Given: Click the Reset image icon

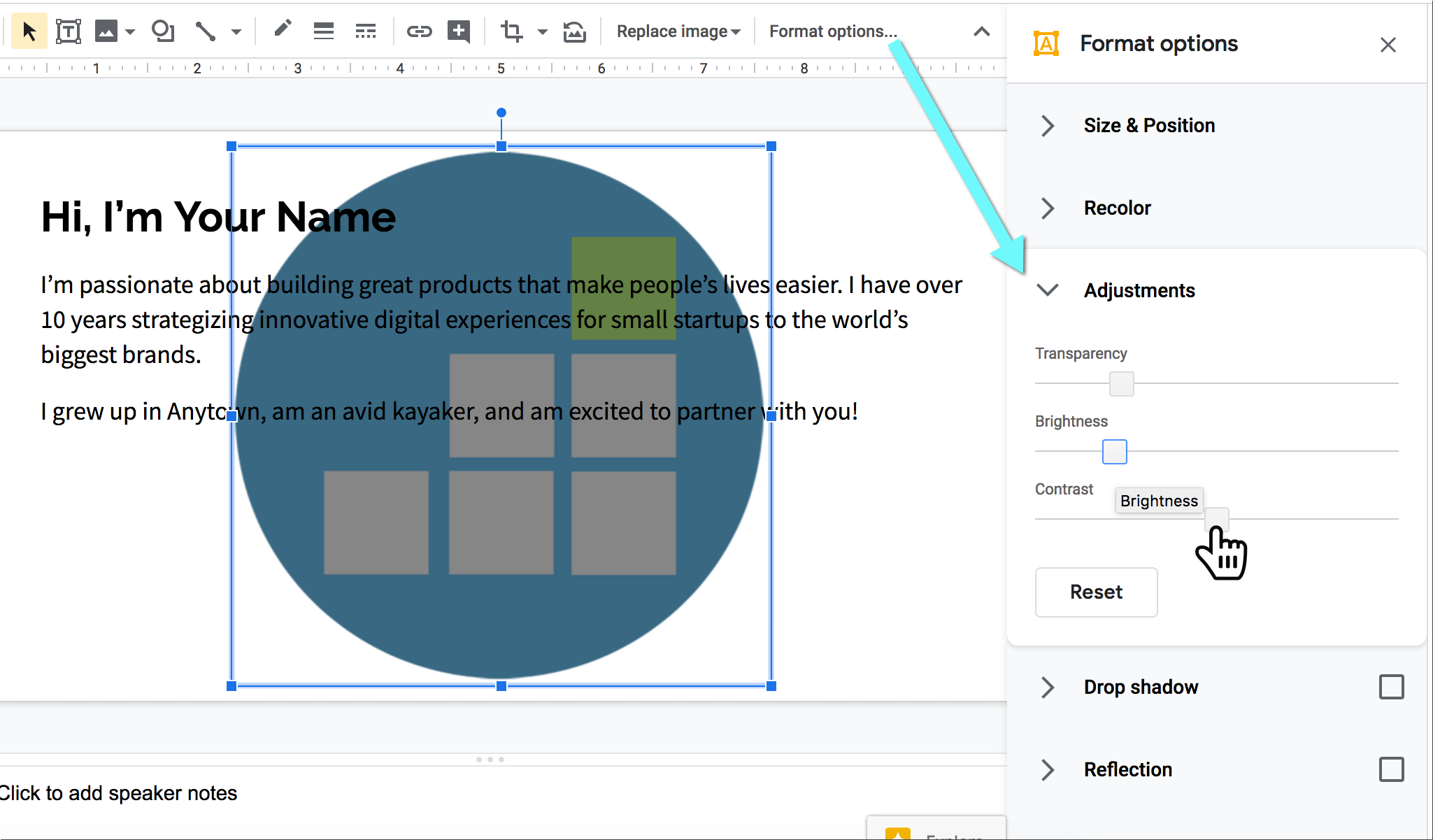Looking at the screenshot, I should 573,31.
